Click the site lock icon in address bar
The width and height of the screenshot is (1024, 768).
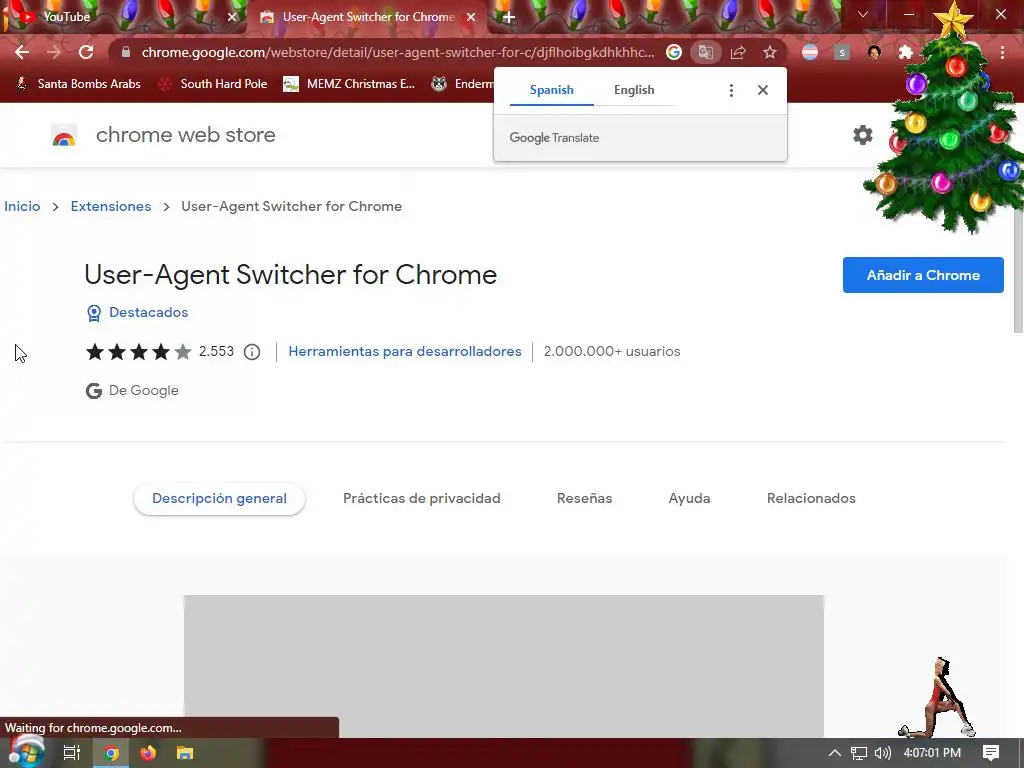126,52
